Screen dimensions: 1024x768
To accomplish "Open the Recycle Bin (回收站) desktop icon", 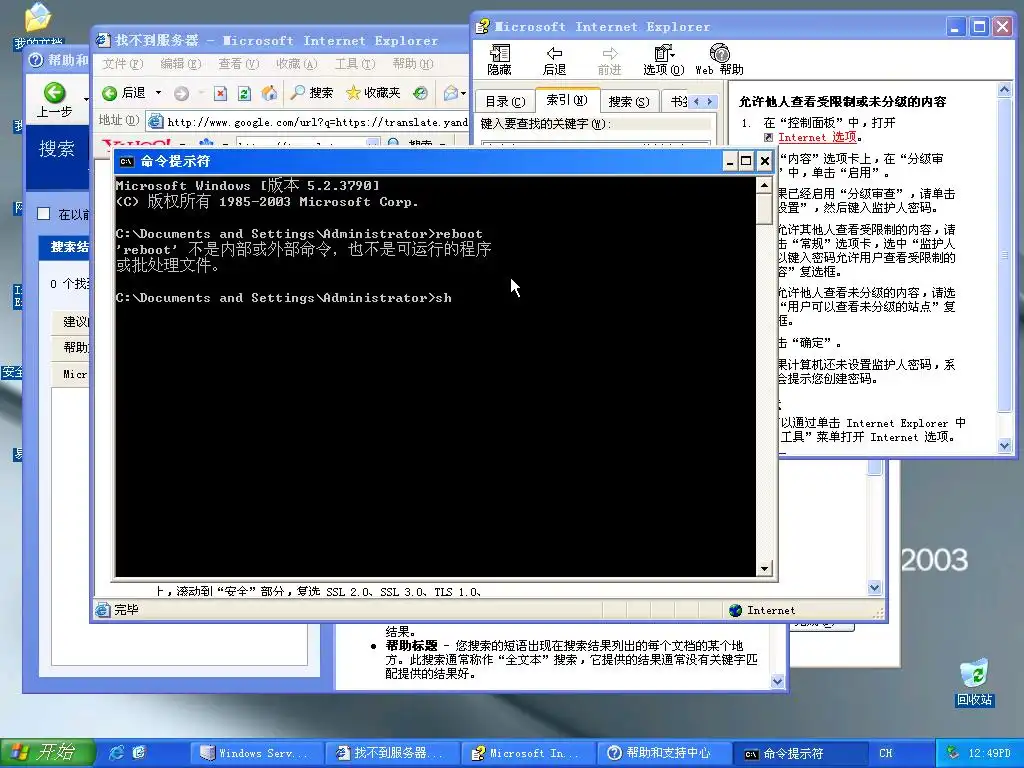I will pyautogui.click(x=974, y=683).
